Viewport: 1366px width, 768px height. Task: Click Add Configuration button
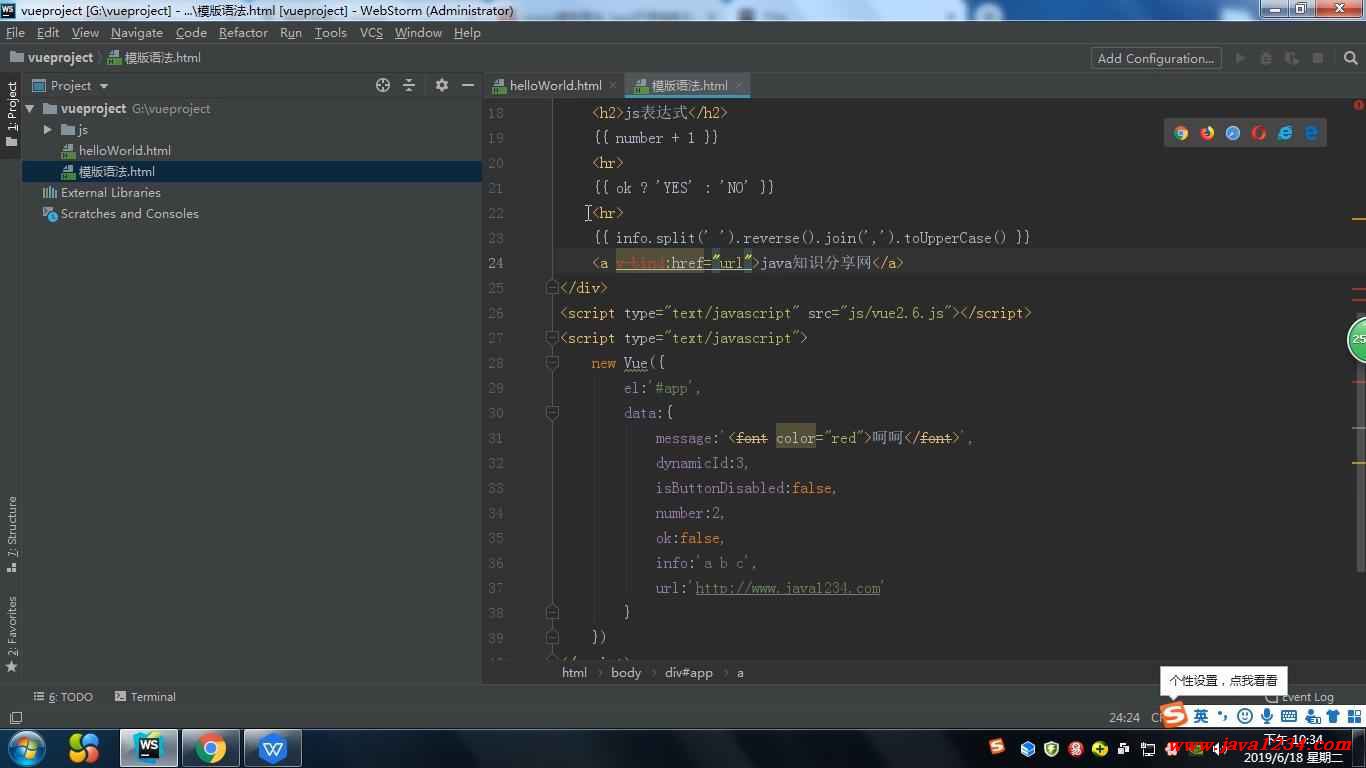point(1155,58)
